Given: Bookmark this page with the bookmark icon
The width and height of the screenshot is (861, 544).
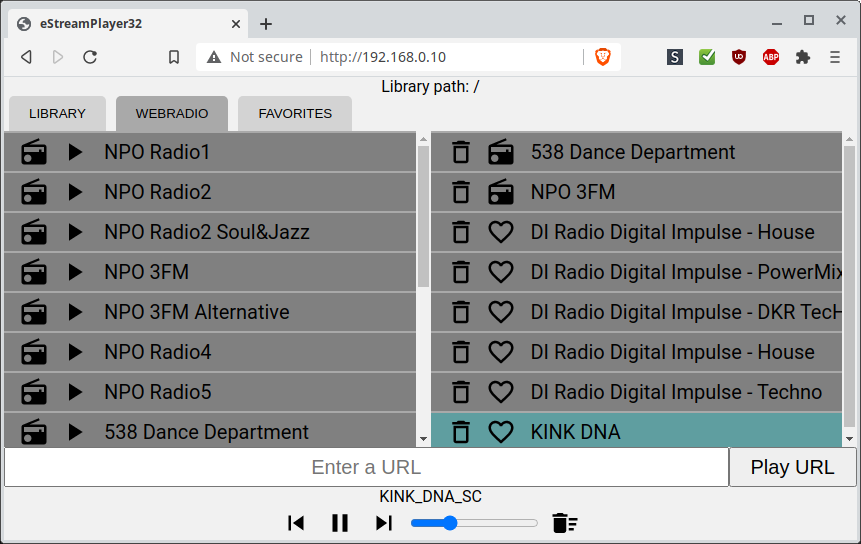Looking at the screenshot, I should [x=174, y=57].
